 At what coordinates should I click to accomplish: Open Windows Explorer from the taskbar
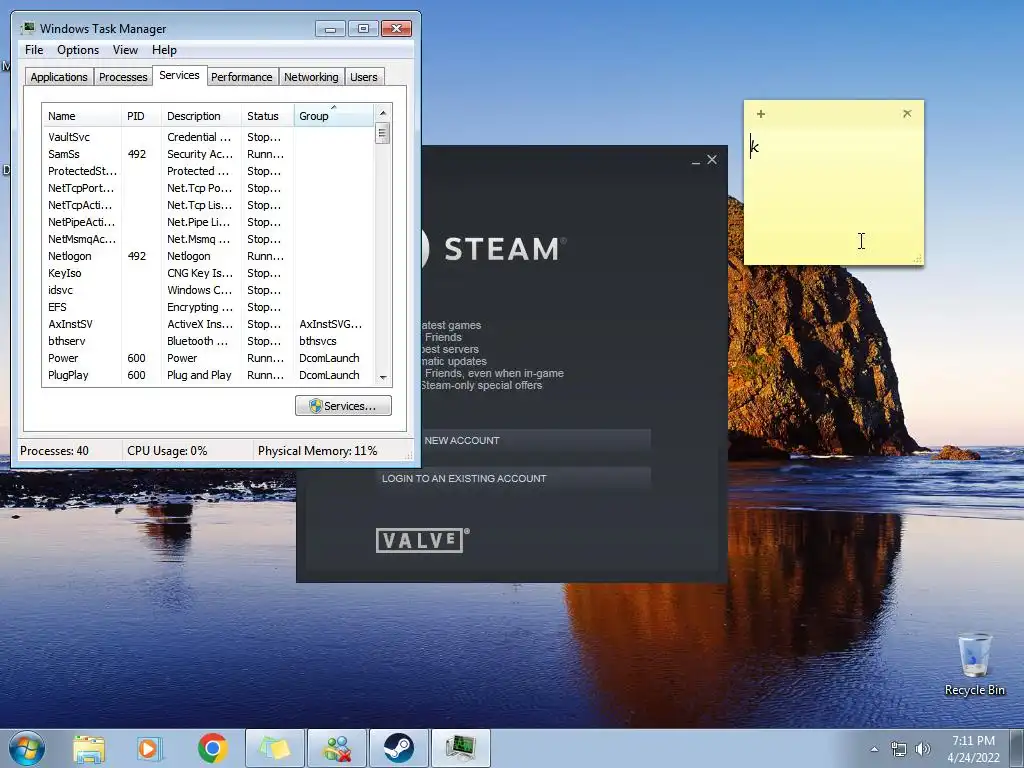pos(89,748)
